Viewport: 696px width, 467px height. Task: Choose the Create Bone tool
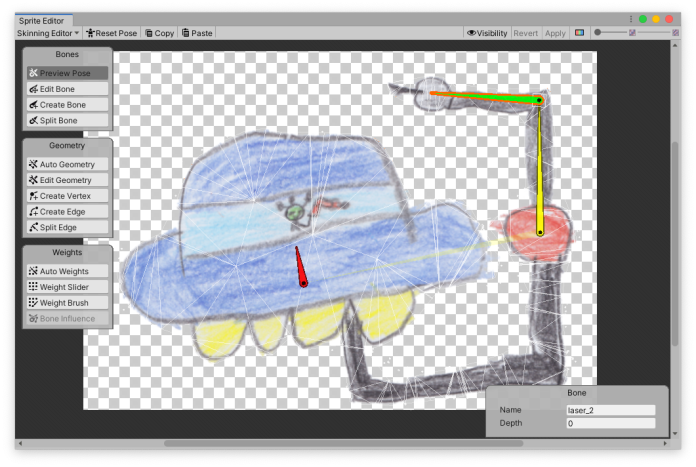tap(66, 105)
